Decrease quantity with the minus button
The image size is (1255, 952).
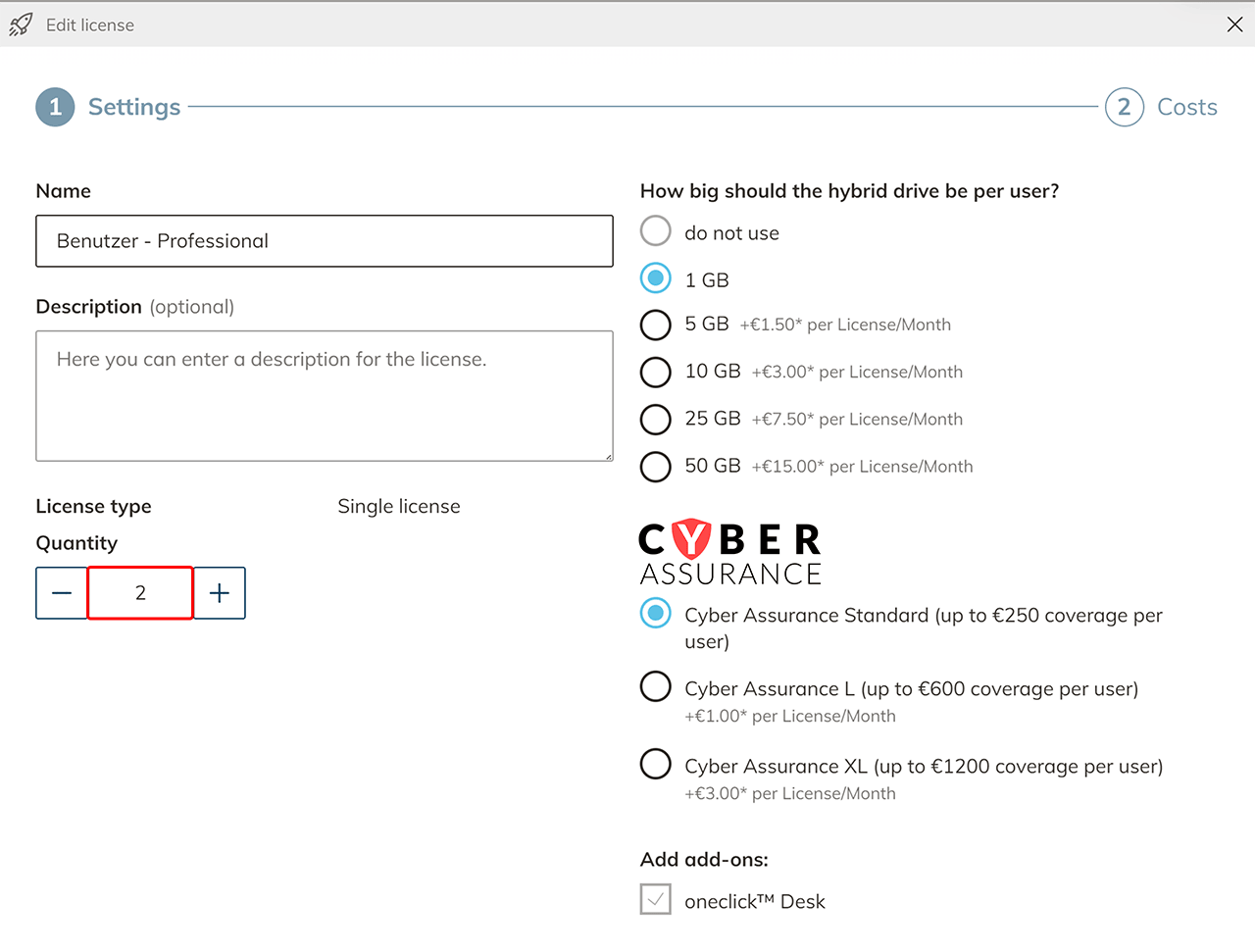point(62,593)
